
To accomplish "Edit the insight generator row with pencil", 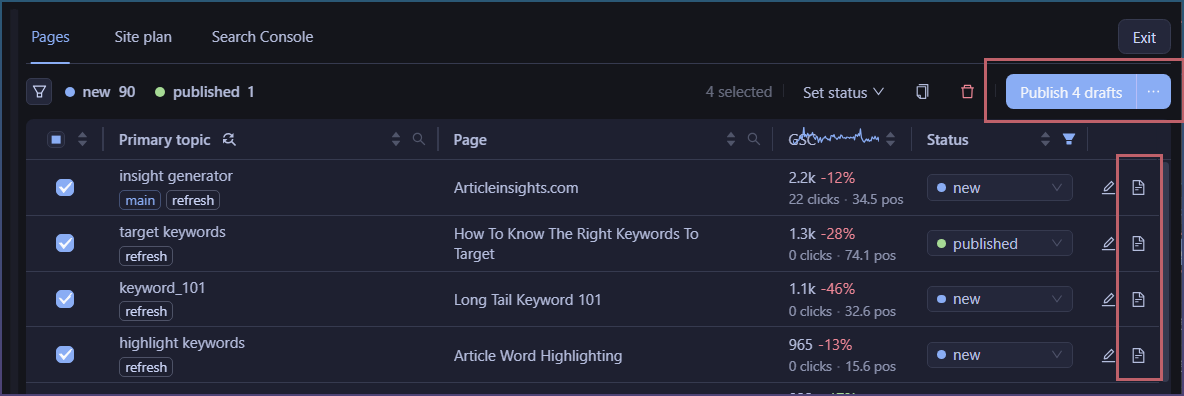I will (x=1108, y=187).
